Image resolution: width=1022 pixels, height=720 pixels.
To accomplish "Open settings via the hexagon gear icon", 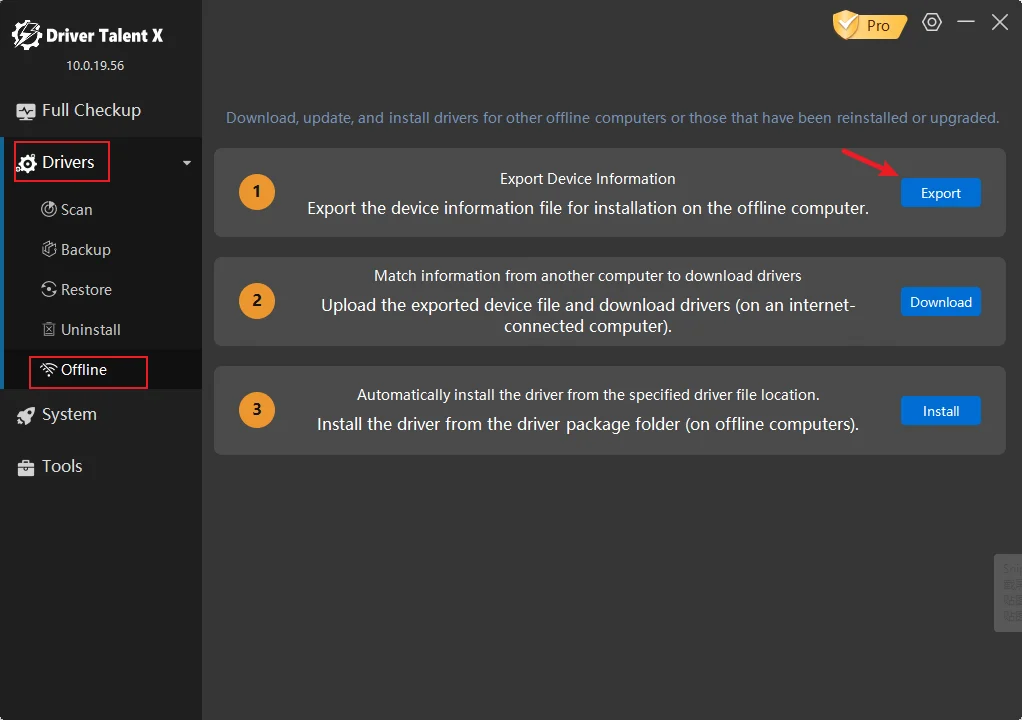I will tap(932, 22).
